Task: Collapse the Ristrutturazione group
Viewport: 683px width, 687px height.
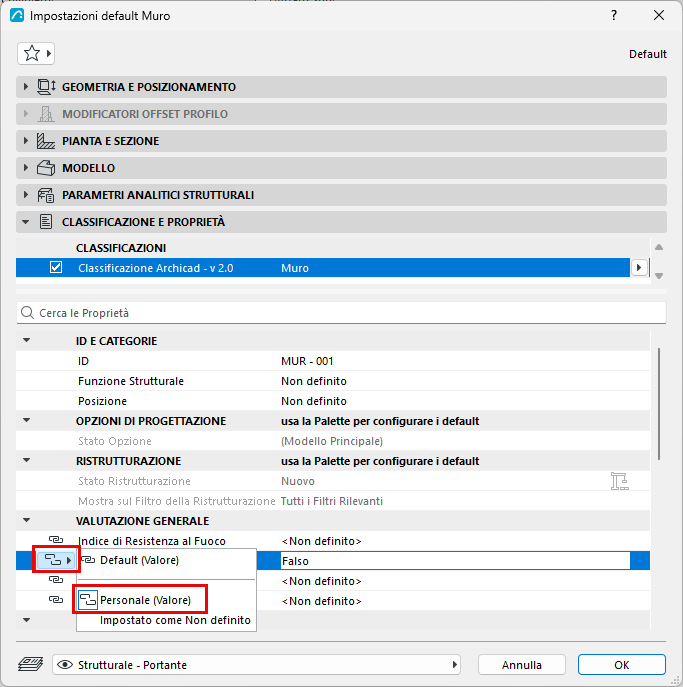Action: click(x=27, y=460)
